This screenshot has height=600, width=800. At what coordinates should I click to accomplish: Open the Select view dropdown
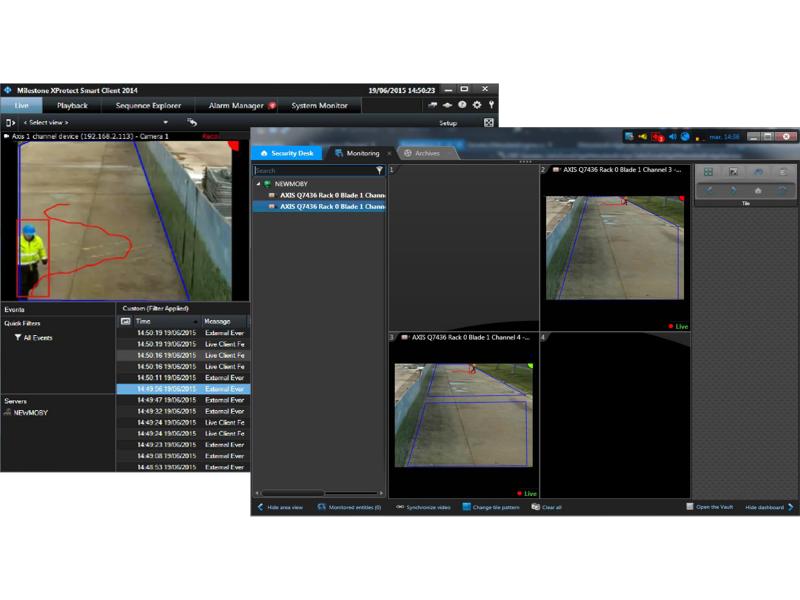click(x=96, y=122)
